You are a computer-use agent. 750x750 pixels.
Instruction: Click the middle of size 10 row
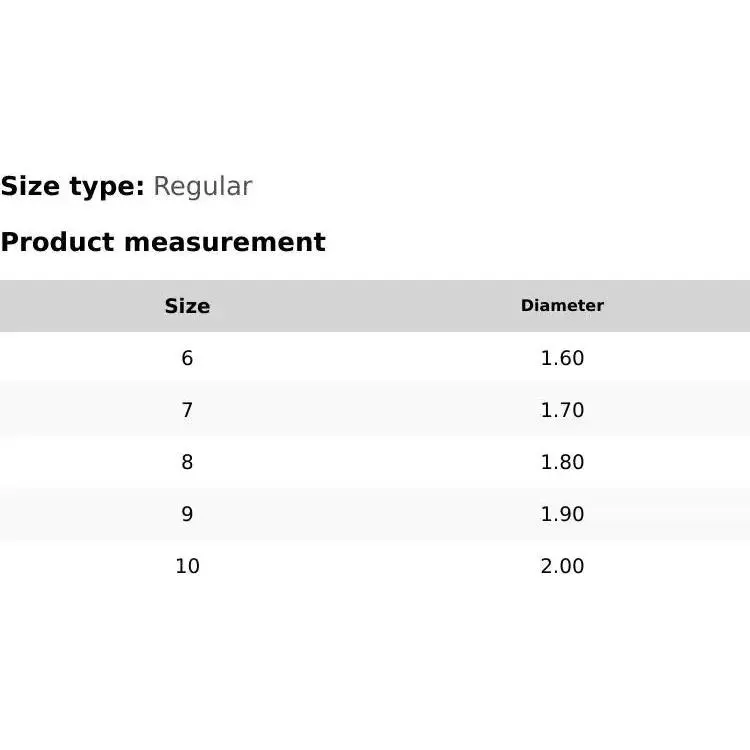coord(375,566)
